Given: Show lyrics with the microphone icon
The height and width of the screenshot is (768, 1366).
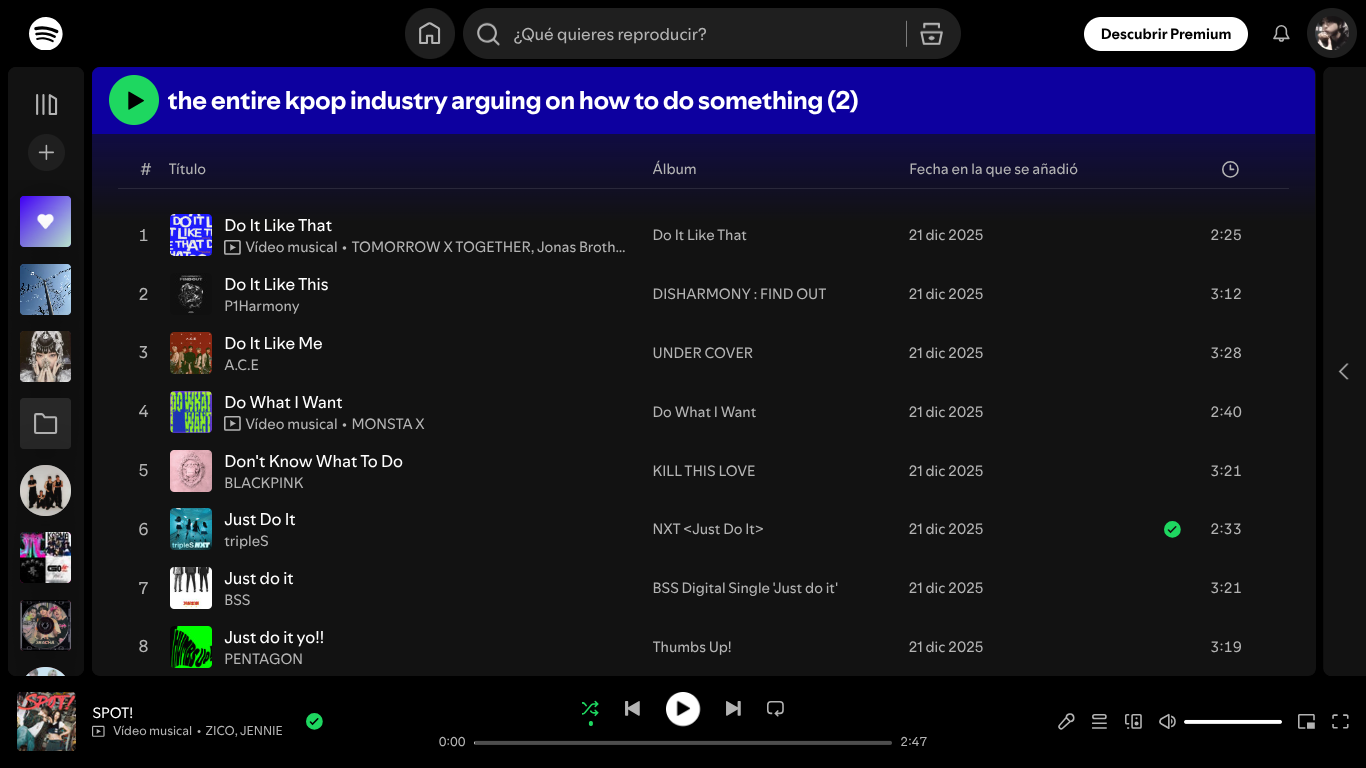Looking at the screenshot, I should pyautogui.click(x=1066, y=721).
